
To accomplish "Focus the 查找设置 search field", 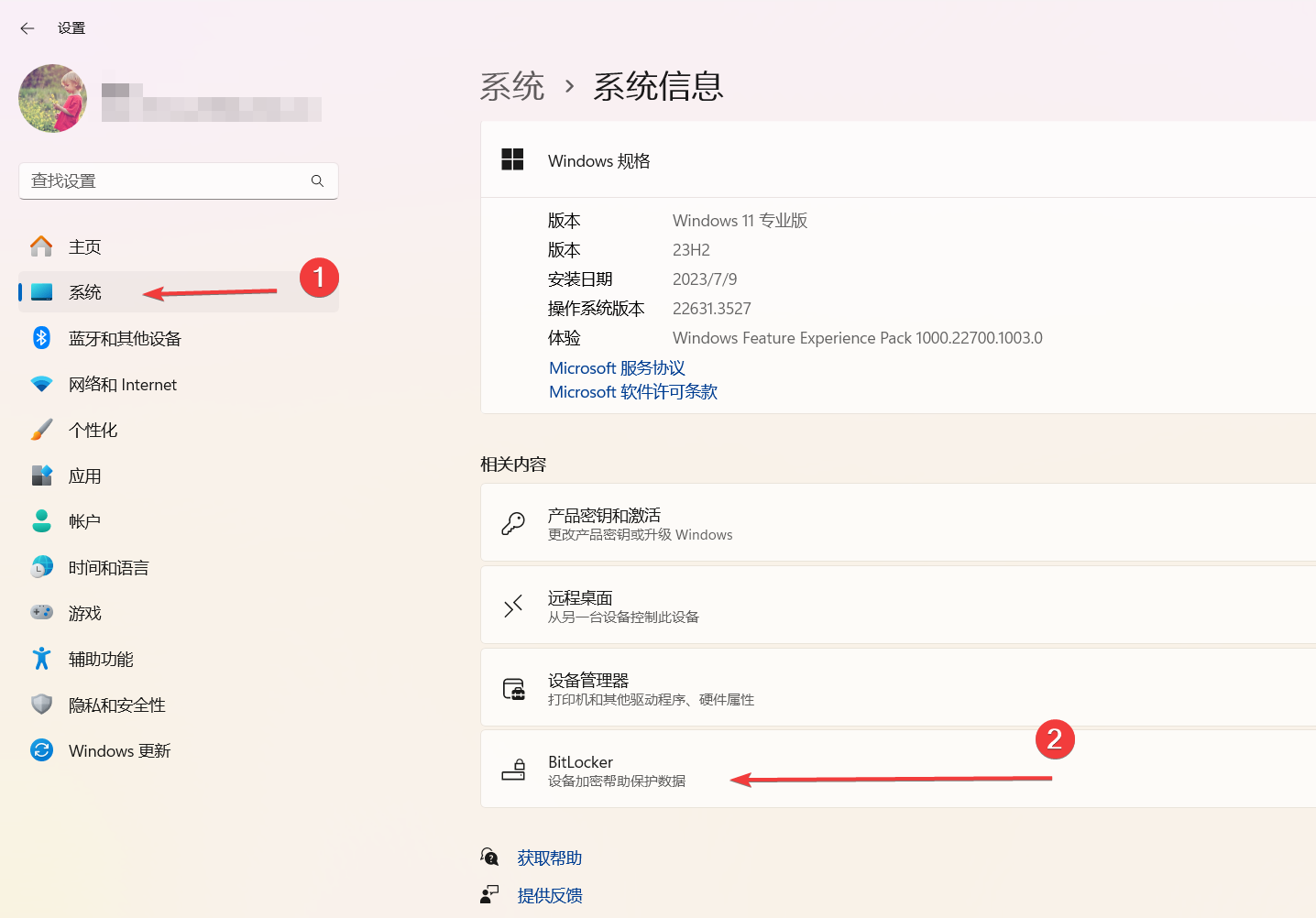I will point(179,181).
